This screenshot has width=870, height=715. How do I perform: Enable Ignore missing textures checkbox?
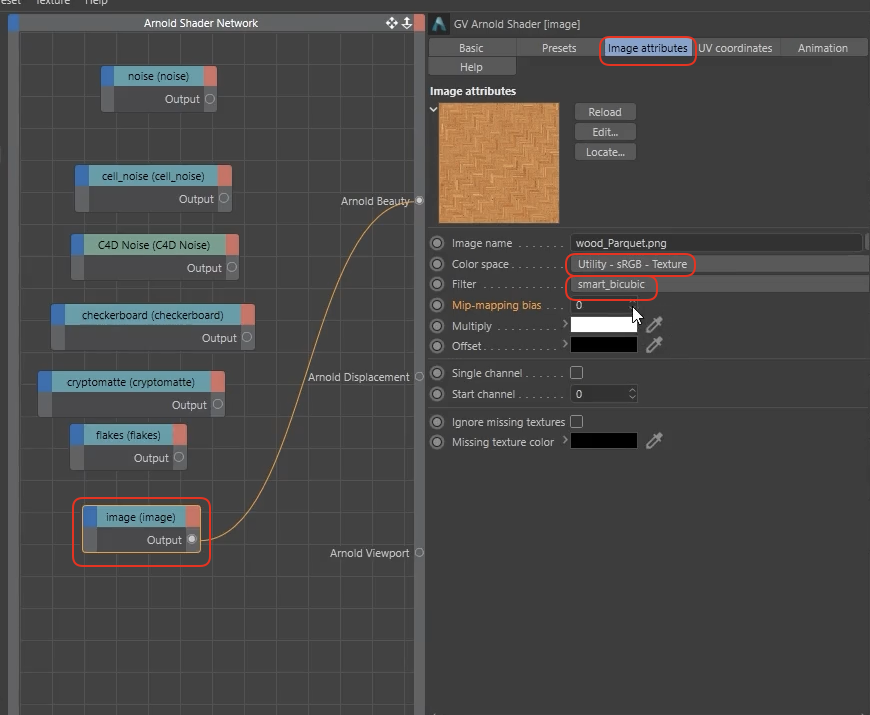tap(576, 421)
